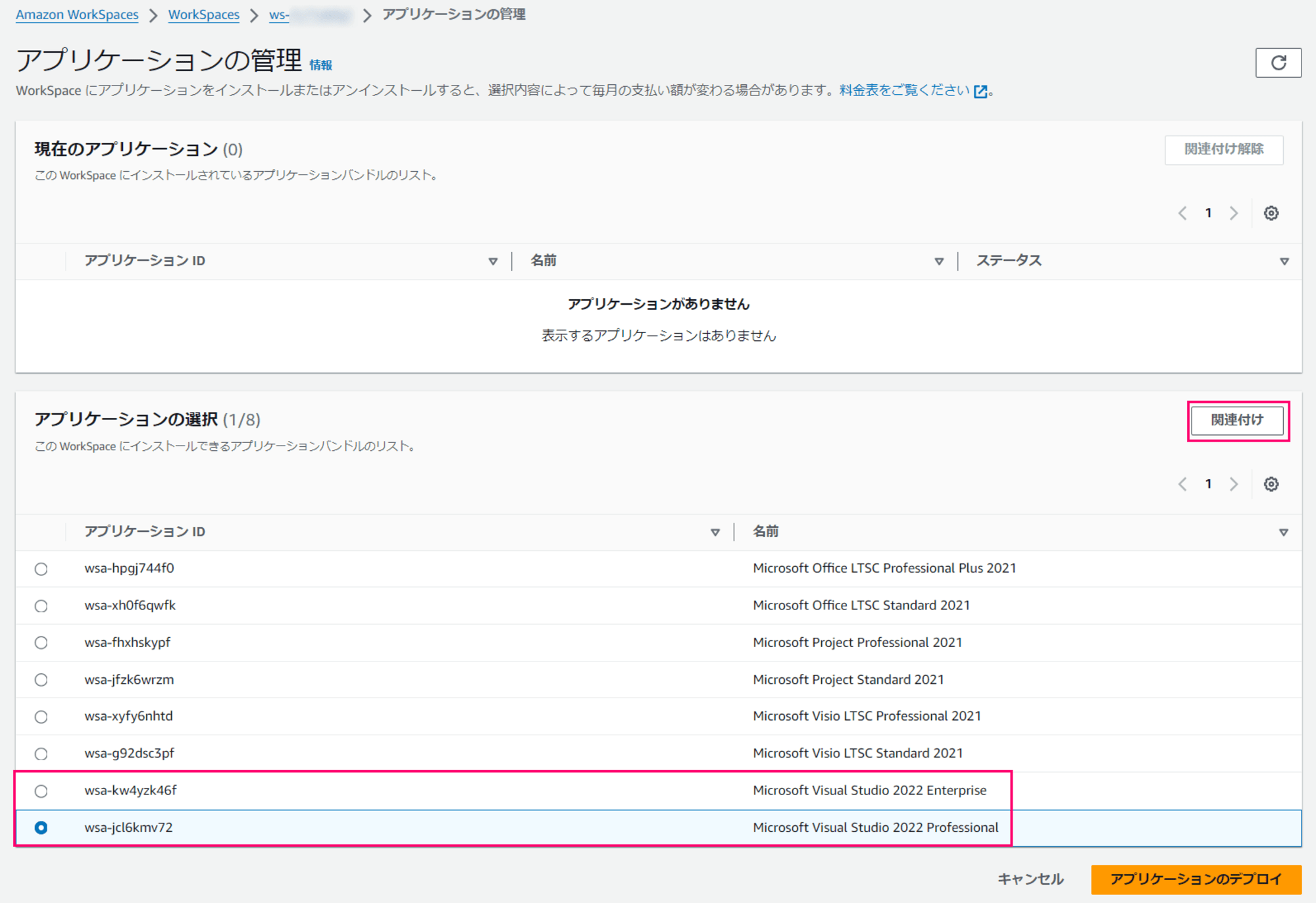Click Microsoft Office LTSC Professional Plus 2021
The image size is (1316, 903).
tap(884, 568)
